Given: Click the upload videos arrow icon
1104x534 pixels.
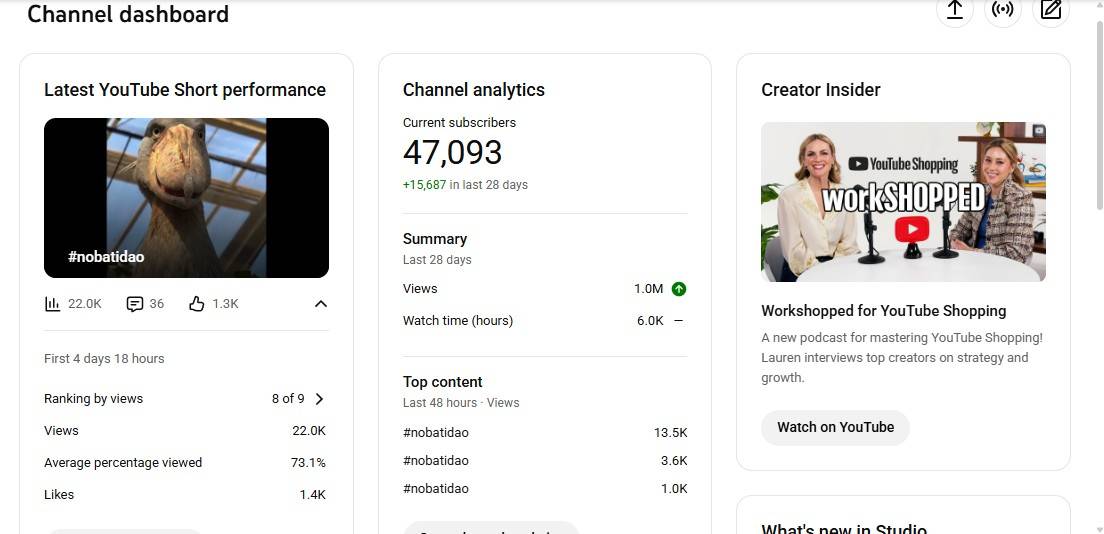Looking at the screenshot, I should click(954, 10).
